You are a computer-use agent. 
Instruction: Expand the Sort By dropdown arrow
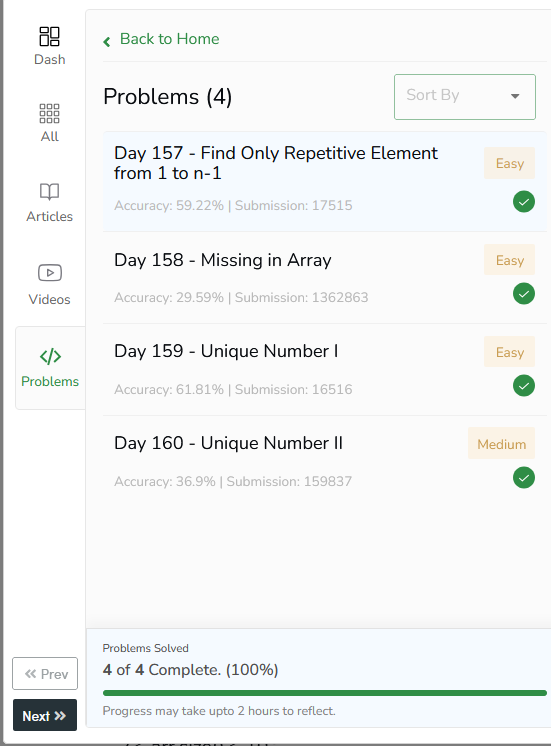tap(515, 96)
